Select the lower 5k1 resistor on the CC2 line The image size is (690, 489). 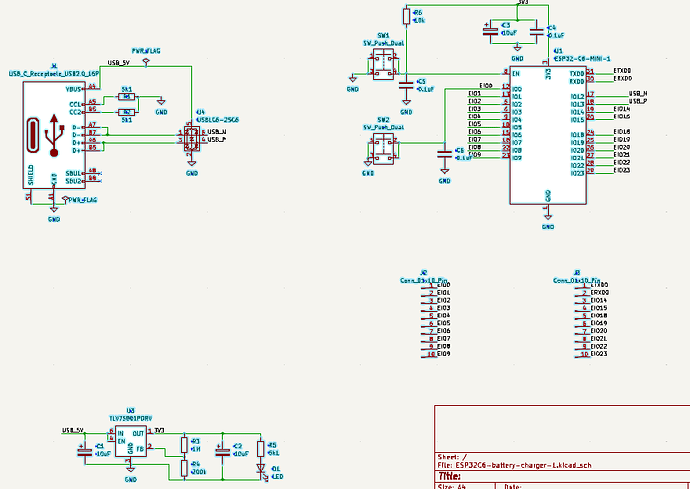127,112
